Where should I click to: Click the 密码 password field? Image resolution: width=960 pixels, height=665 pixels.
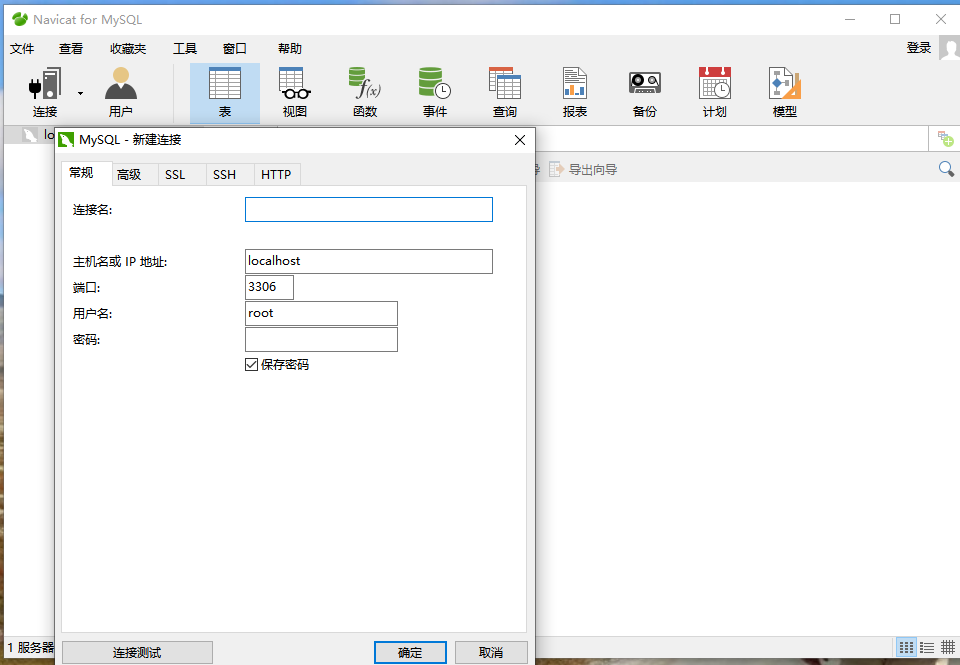321,339
